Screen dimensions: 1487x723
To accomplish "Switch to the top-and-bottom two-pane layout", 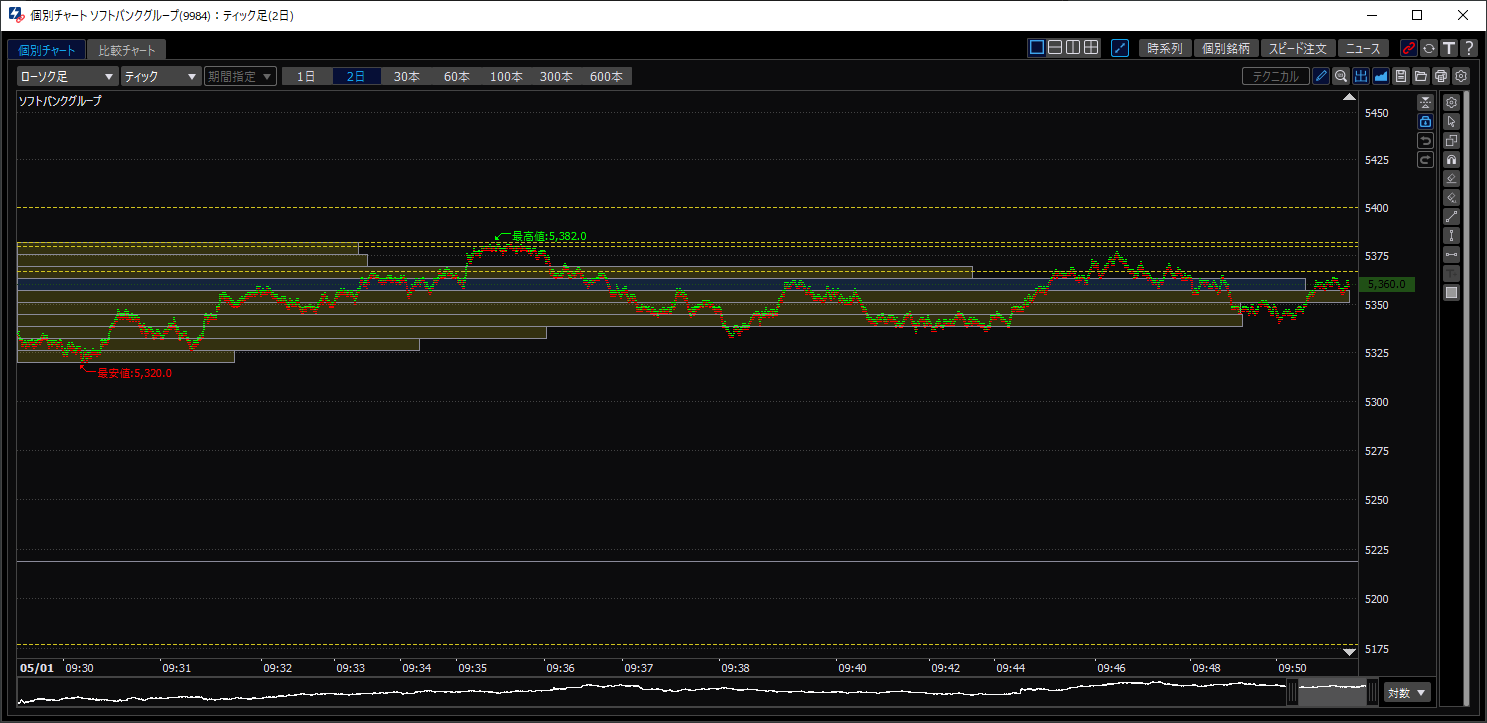I will click(x=1055, y=47).
